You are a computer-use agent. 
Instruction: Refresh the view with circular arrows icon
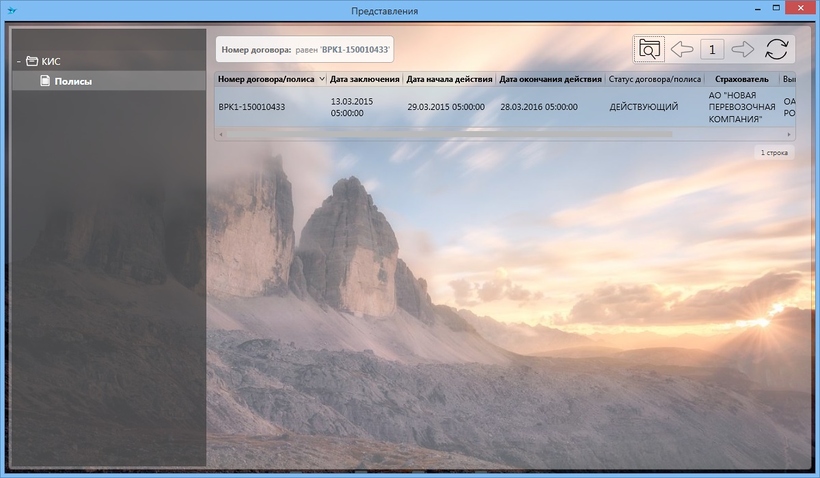tap(776, 49)
